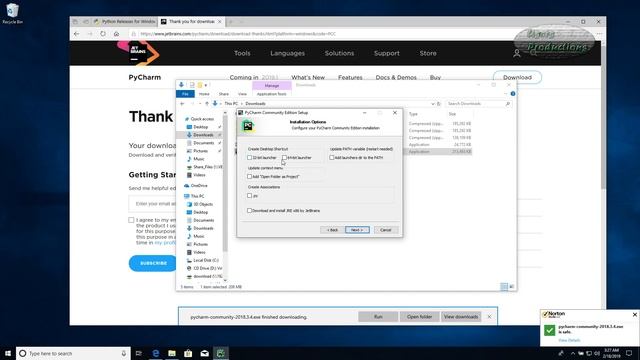Click the Properties icon in Explorer title bar
This screenshot has width=640, height=360.
192,85
